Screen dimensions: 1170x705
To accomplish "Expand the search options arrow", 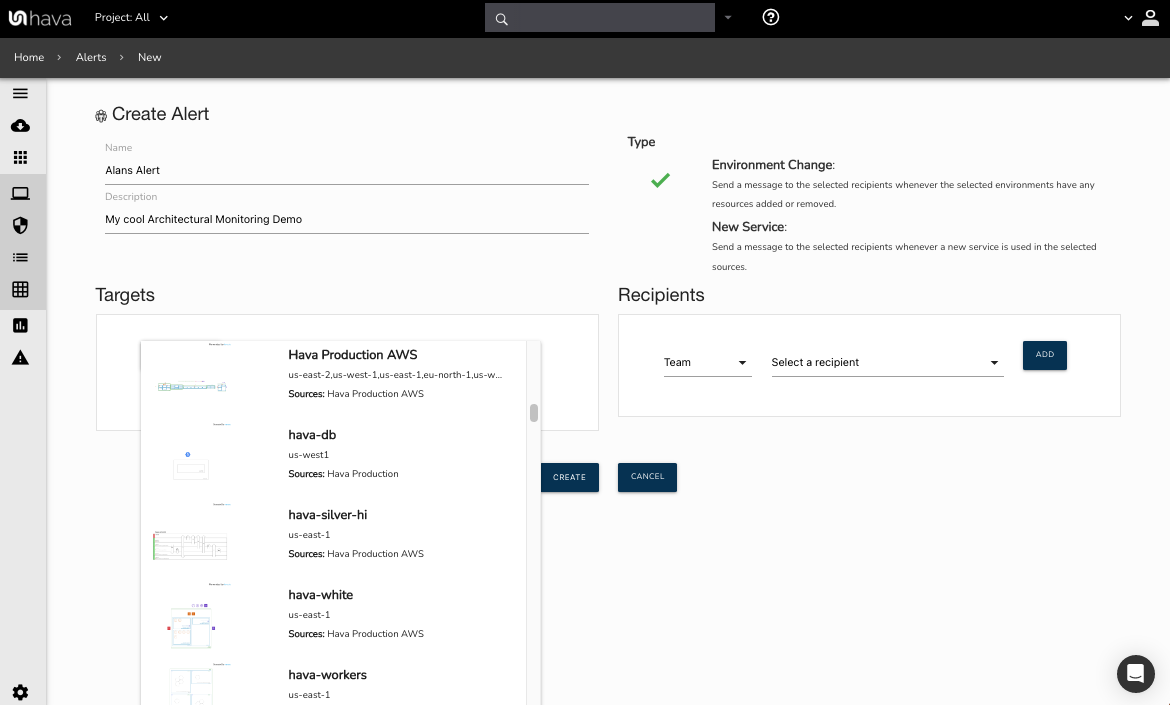I will [x=728, y=18].
